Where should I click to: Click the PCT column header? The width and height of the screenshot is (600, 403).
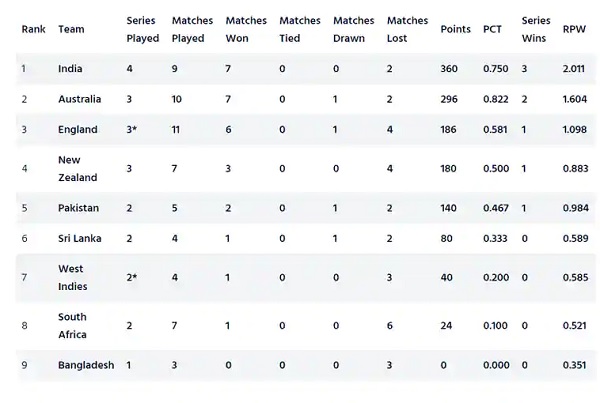click(x=492, y=29)
